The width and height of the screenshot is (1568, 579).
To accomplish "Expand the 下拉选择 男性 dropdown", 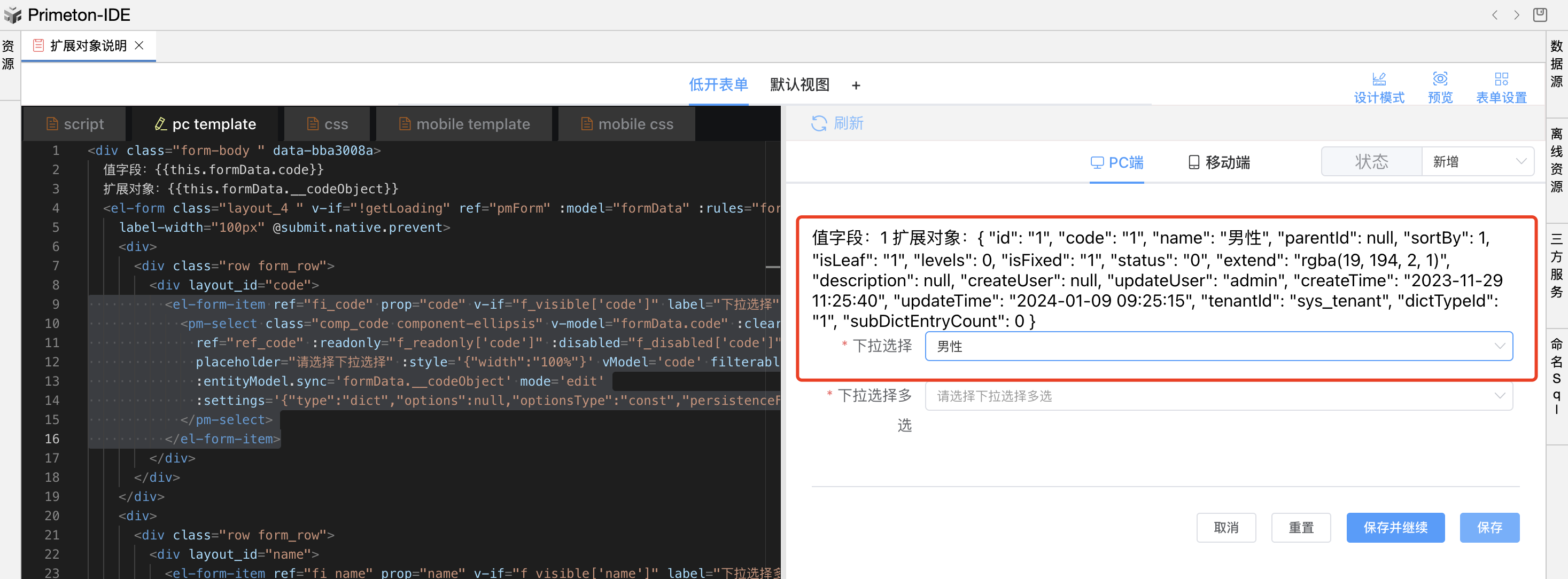I will (x=1218, y=346).
